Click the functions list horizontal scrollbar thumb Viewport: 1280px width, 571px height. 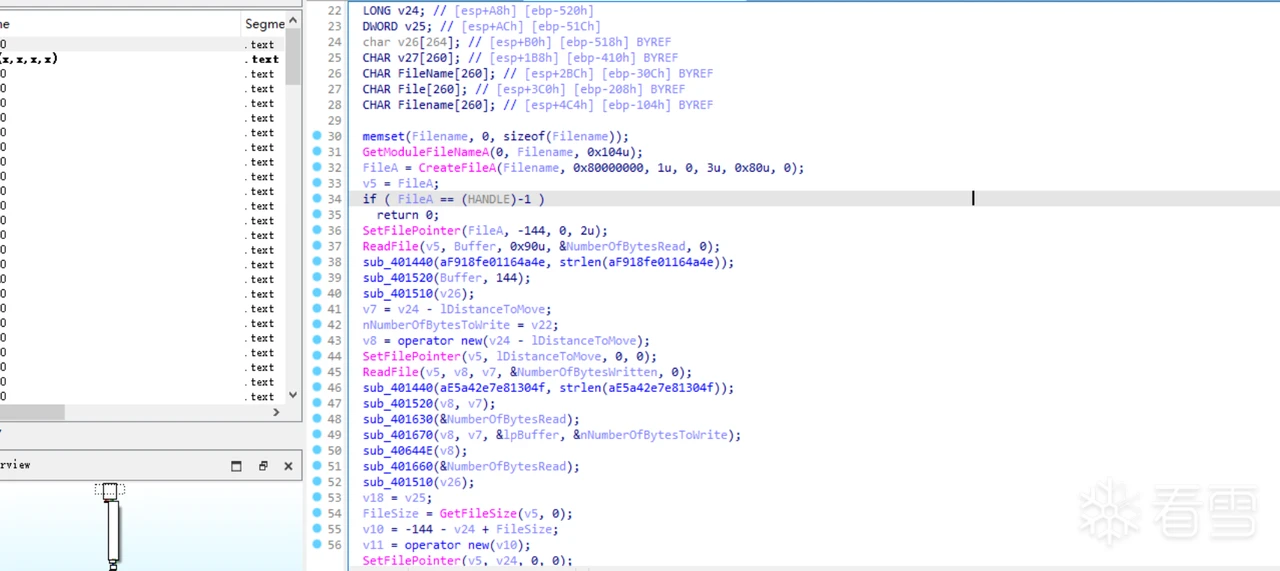pyautogui.click(x=32, y=412)
